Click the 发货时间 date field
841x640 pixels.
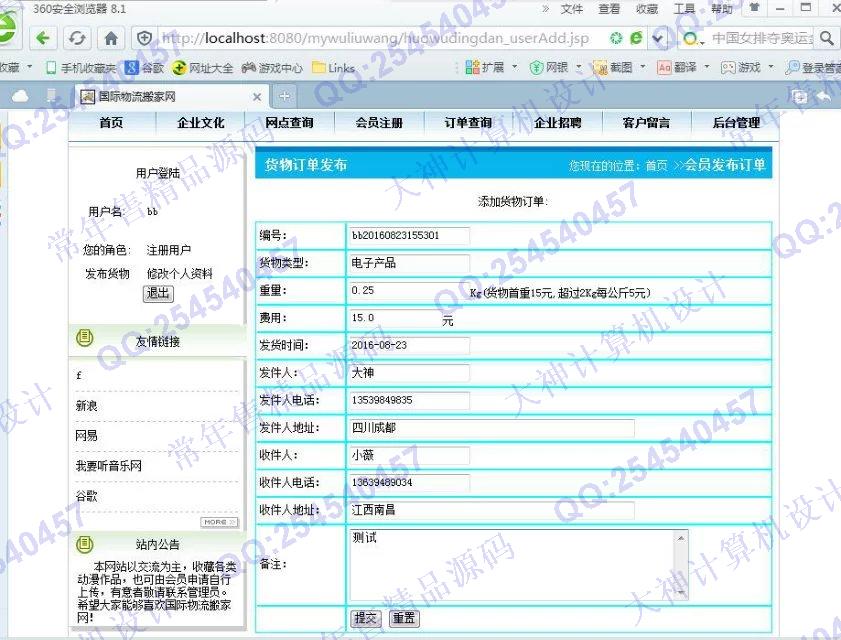[409, 345]
